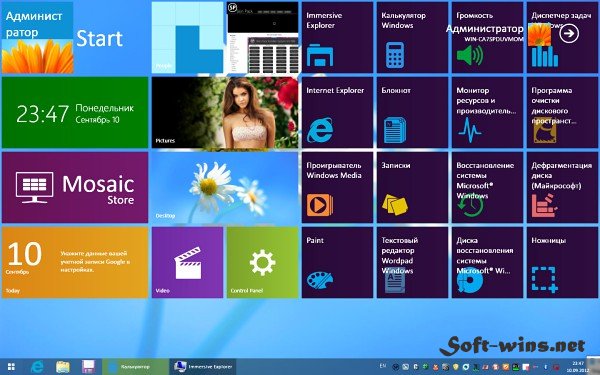The height and width of the screenshot is (375, 600).
Task: Open the Control Panel gear tile
Action: point(262,262)
